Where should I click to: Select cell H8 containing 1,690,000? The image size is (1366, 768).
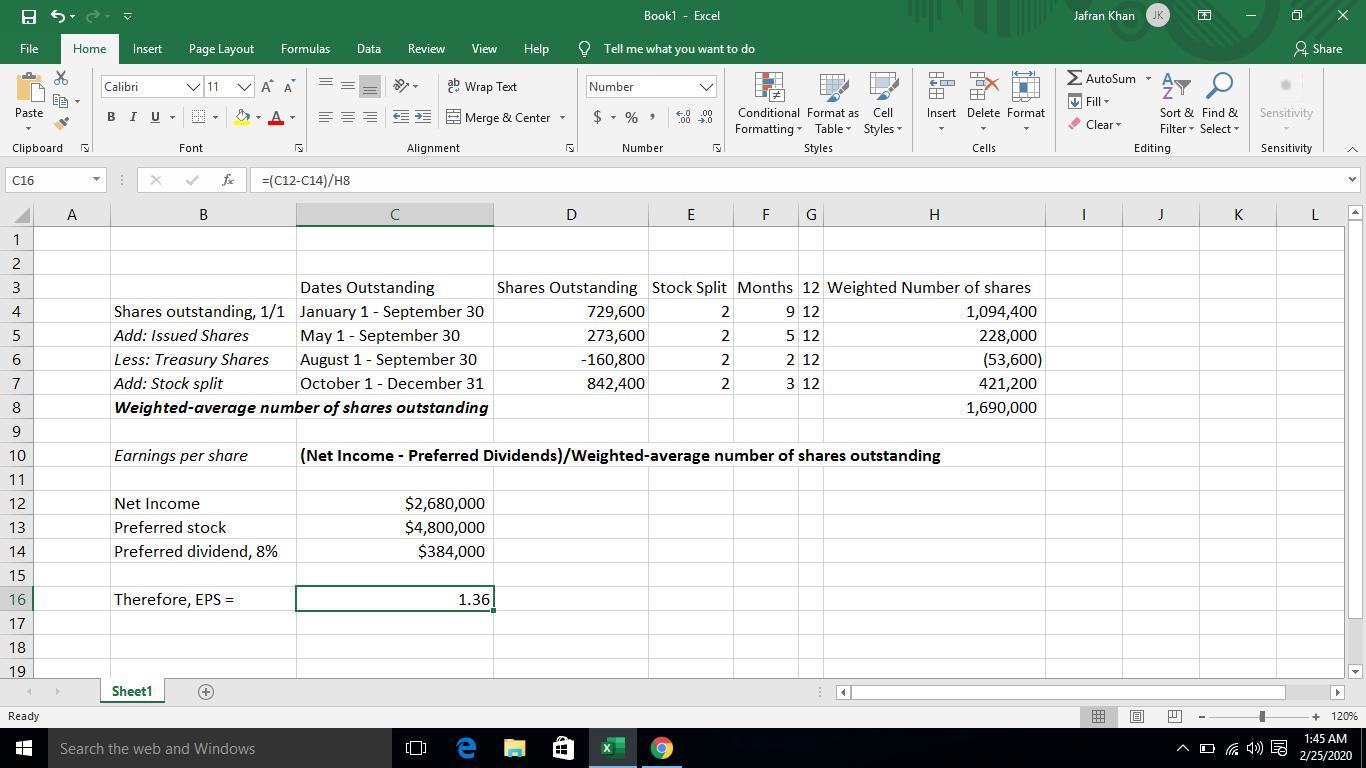coord(933,408)
